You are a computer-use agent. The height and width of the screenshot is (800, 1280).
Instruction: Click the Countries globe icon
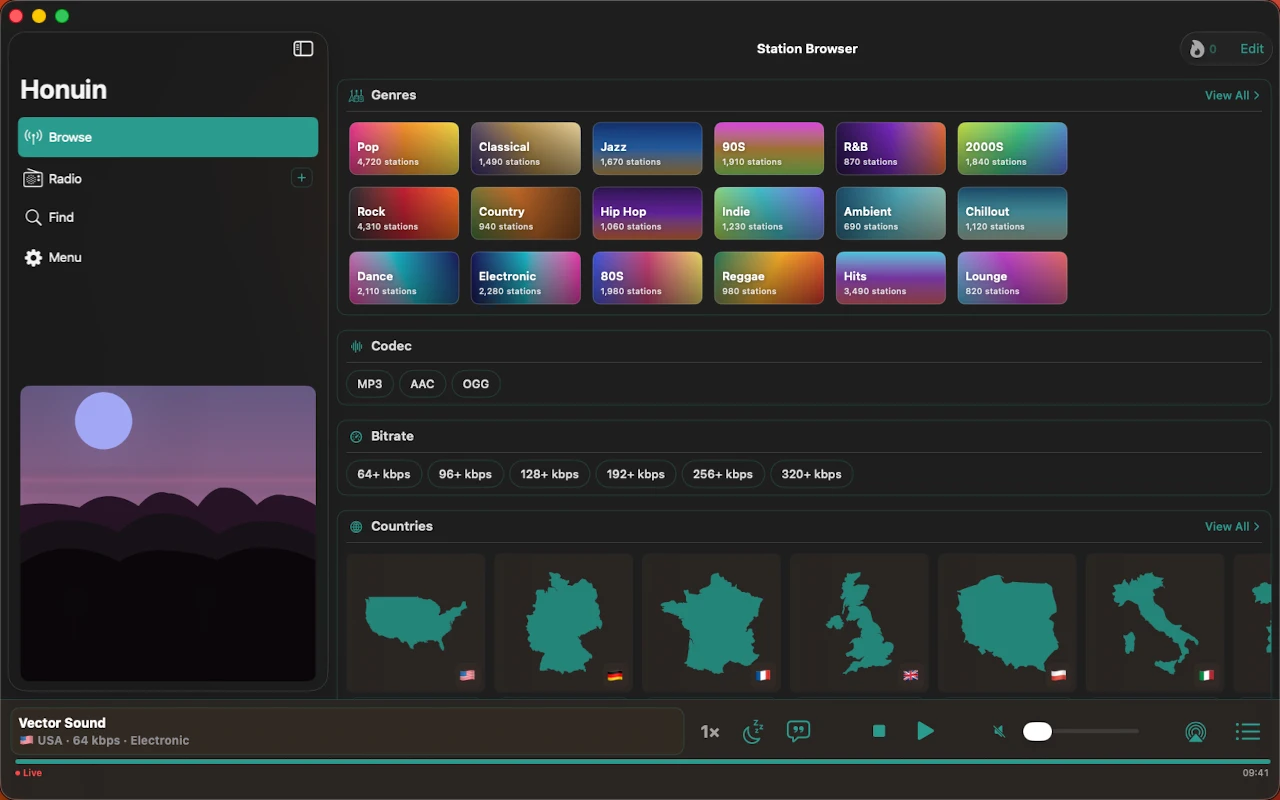point(356,526)
